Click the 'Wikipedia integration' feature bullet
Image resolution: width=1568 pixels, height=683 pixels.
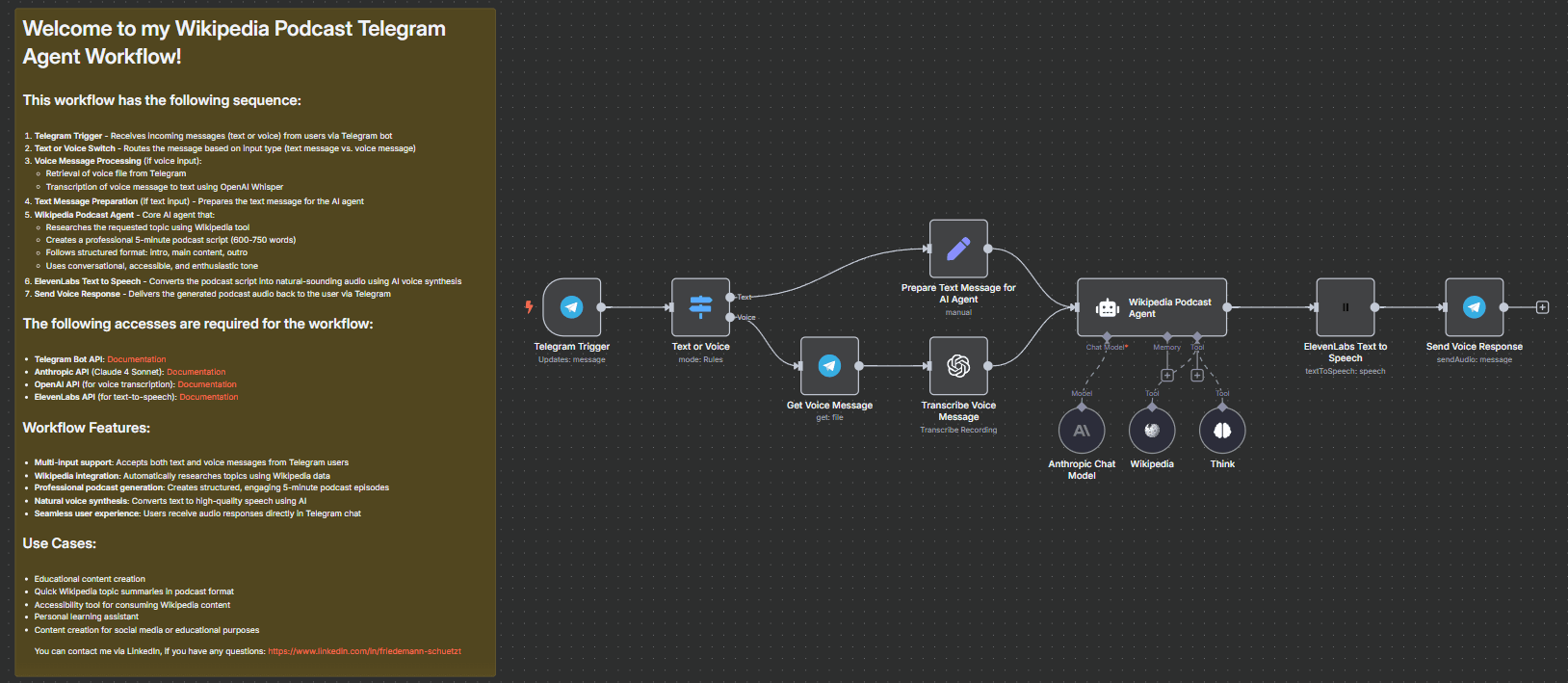click(x=182, y=476)
